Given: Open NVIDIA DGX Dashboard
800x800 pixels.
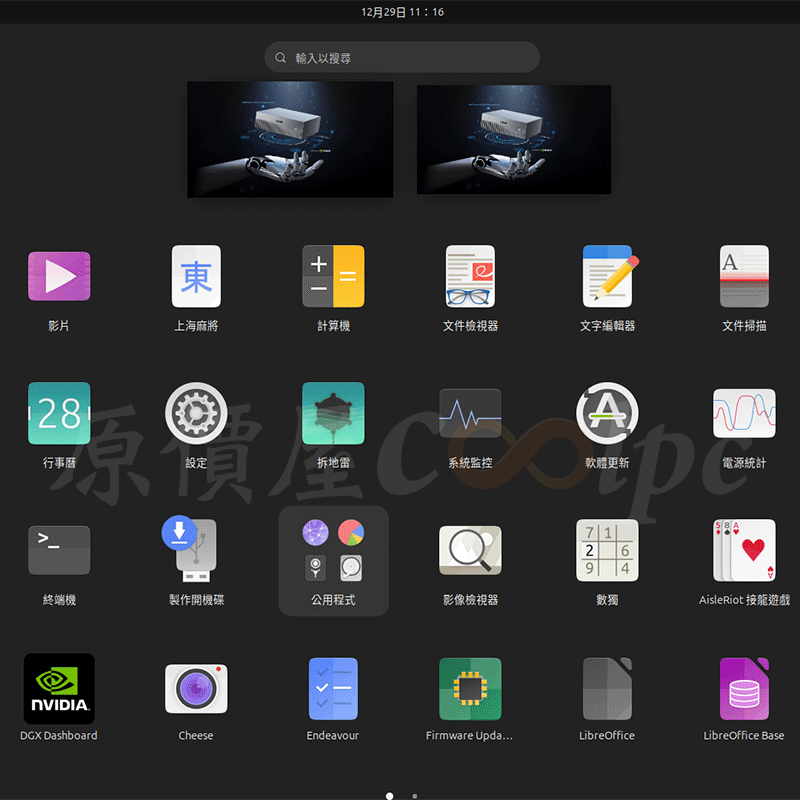Looking at the screenshot, I should tap(59, 688).
